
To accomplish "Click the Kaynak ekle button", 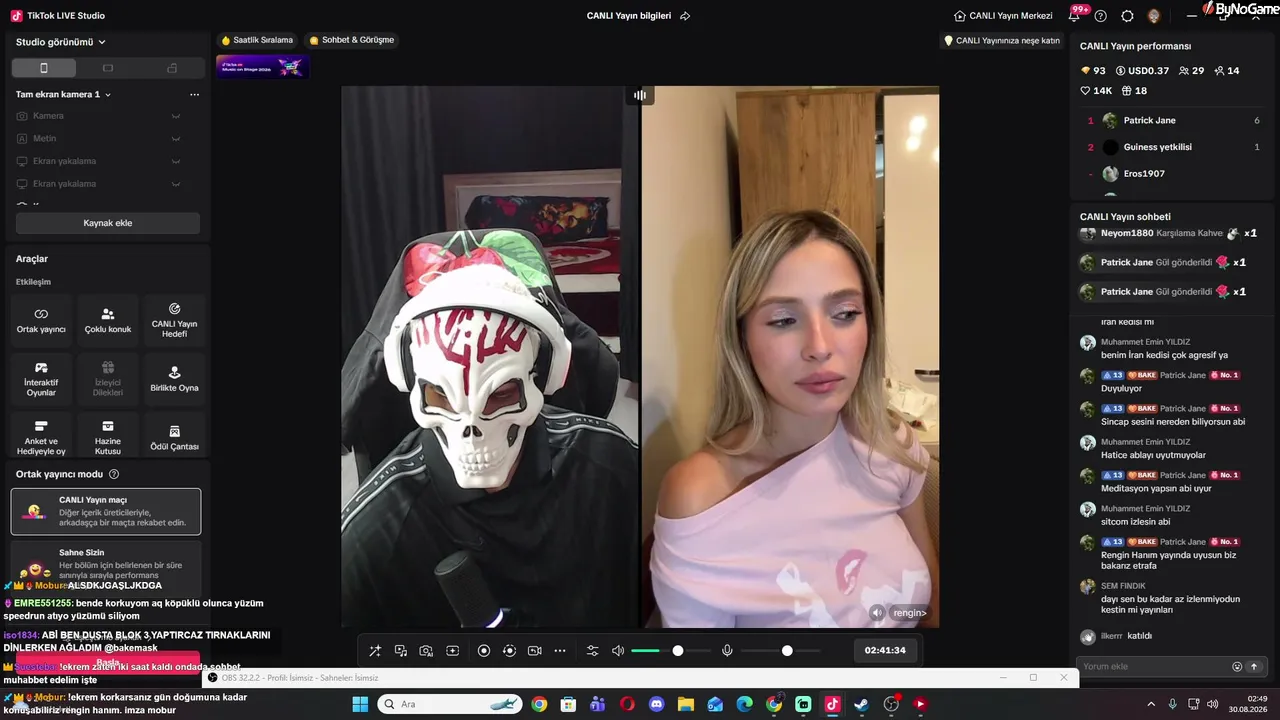I will [x=108, y=223].
